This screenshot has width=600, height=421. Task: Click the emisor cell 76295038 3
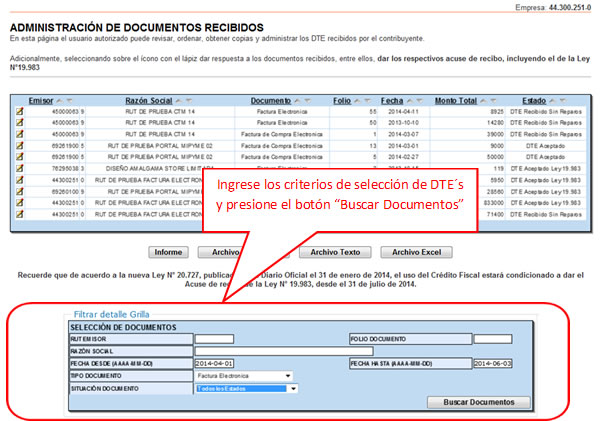(68, 168)
